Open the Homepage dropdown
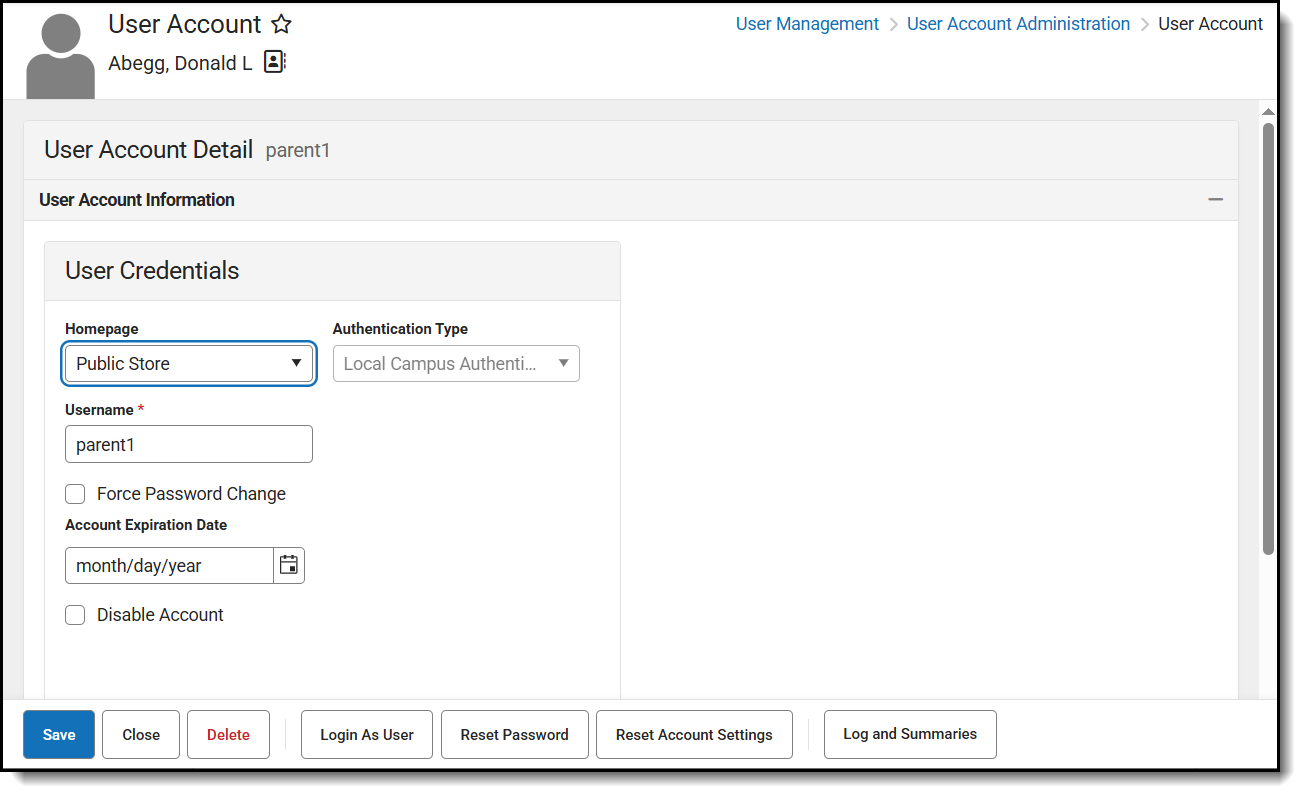1305x797 pixels. click(189, 363)
